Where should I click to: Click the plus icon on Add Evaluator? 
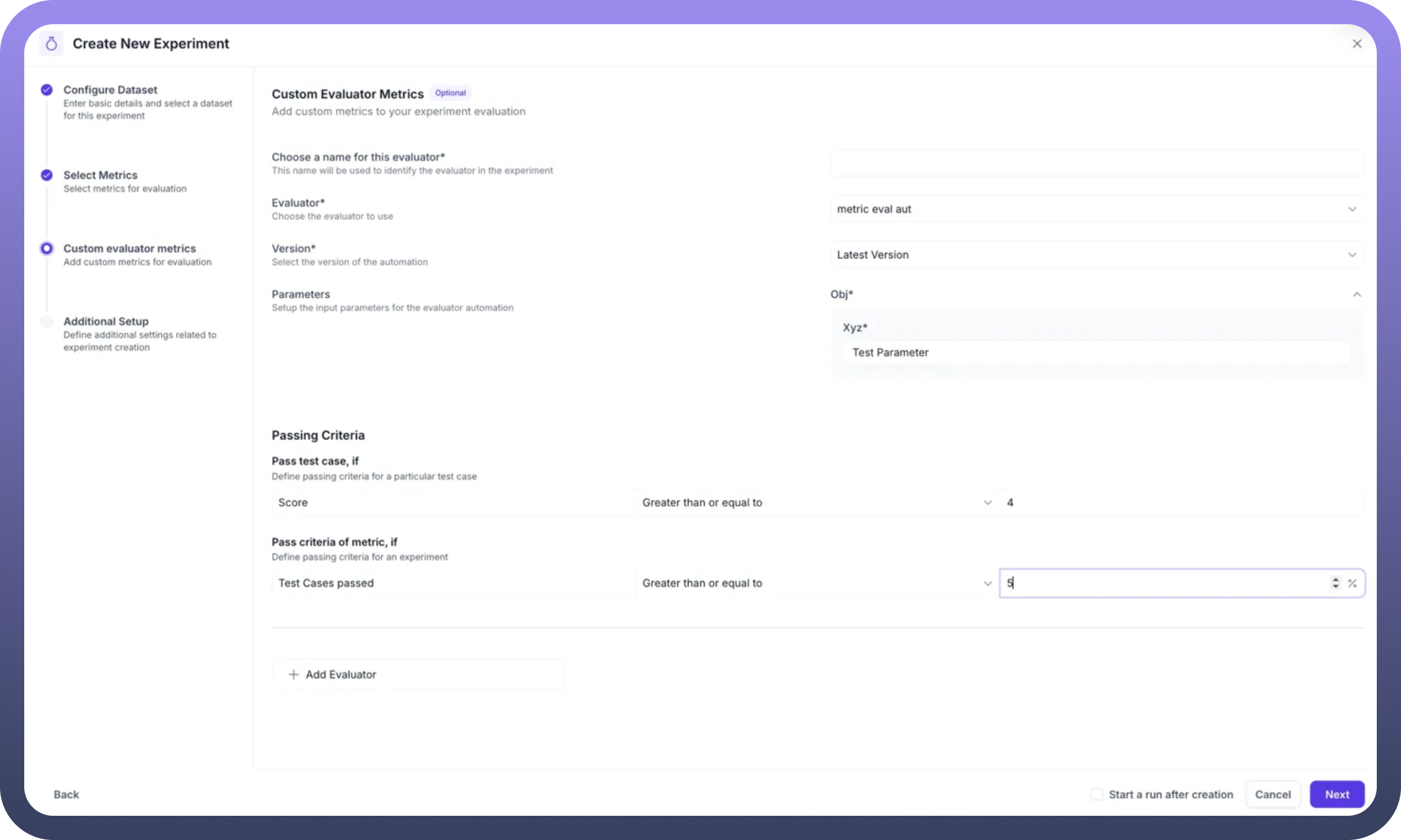[294, 674]
